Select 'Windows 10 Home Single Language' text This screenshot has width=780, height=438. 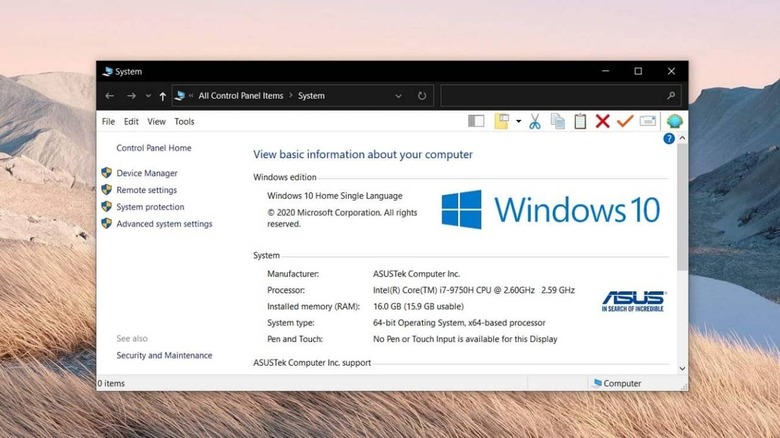[x=335, y=196]
